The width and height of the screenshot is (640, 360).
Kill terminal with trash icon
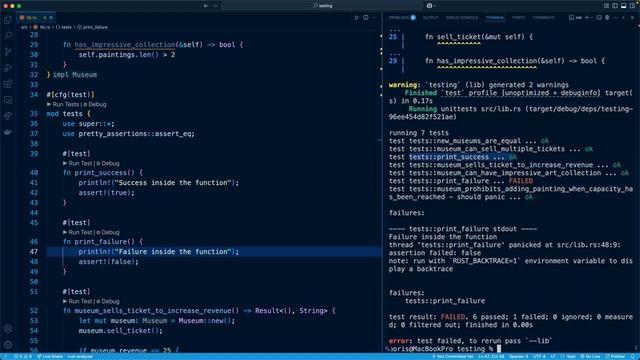[607, 18]
